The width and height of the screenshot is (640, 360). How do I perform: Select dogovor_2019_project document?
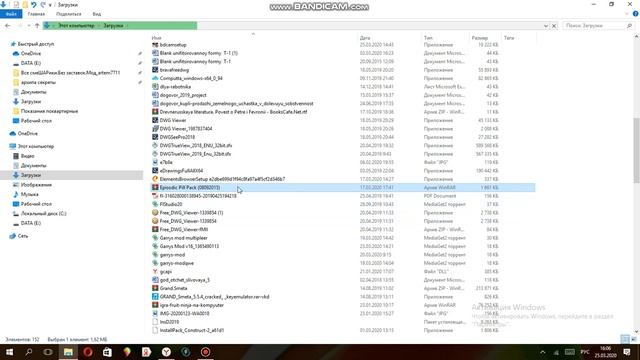(183, 95)
